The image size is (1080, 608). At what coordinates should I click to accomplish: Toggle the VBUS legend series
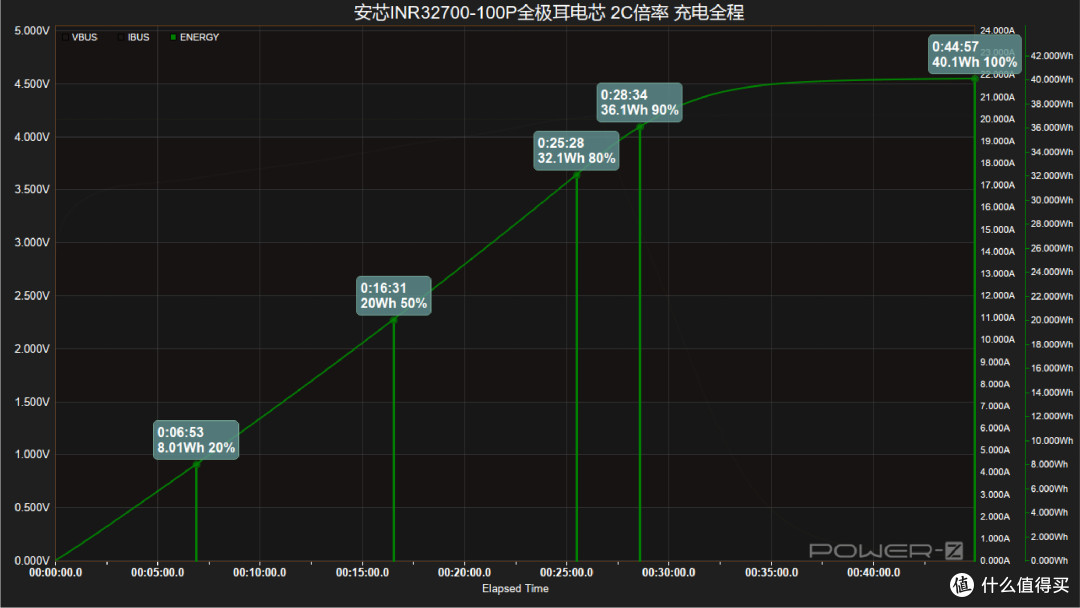80,37
